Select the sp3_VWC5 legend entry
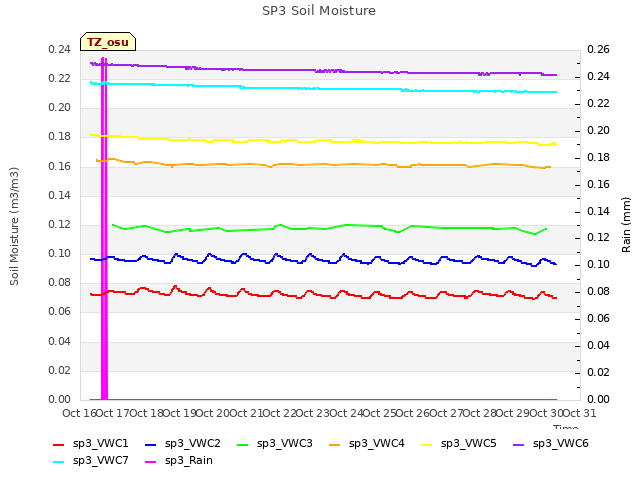 tap(458, 443)
